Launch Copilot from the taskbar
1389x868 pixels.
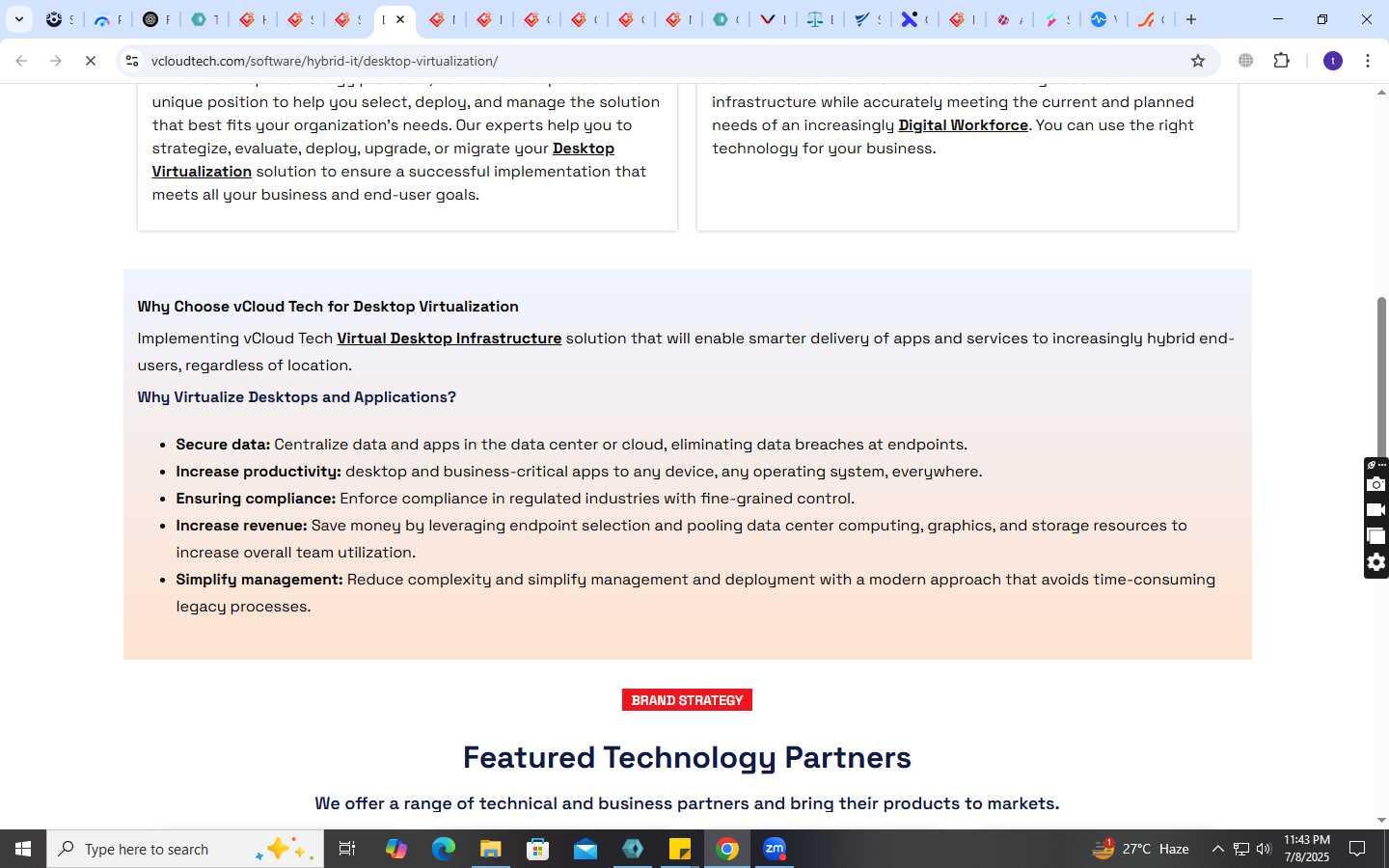tap(395, 849)
